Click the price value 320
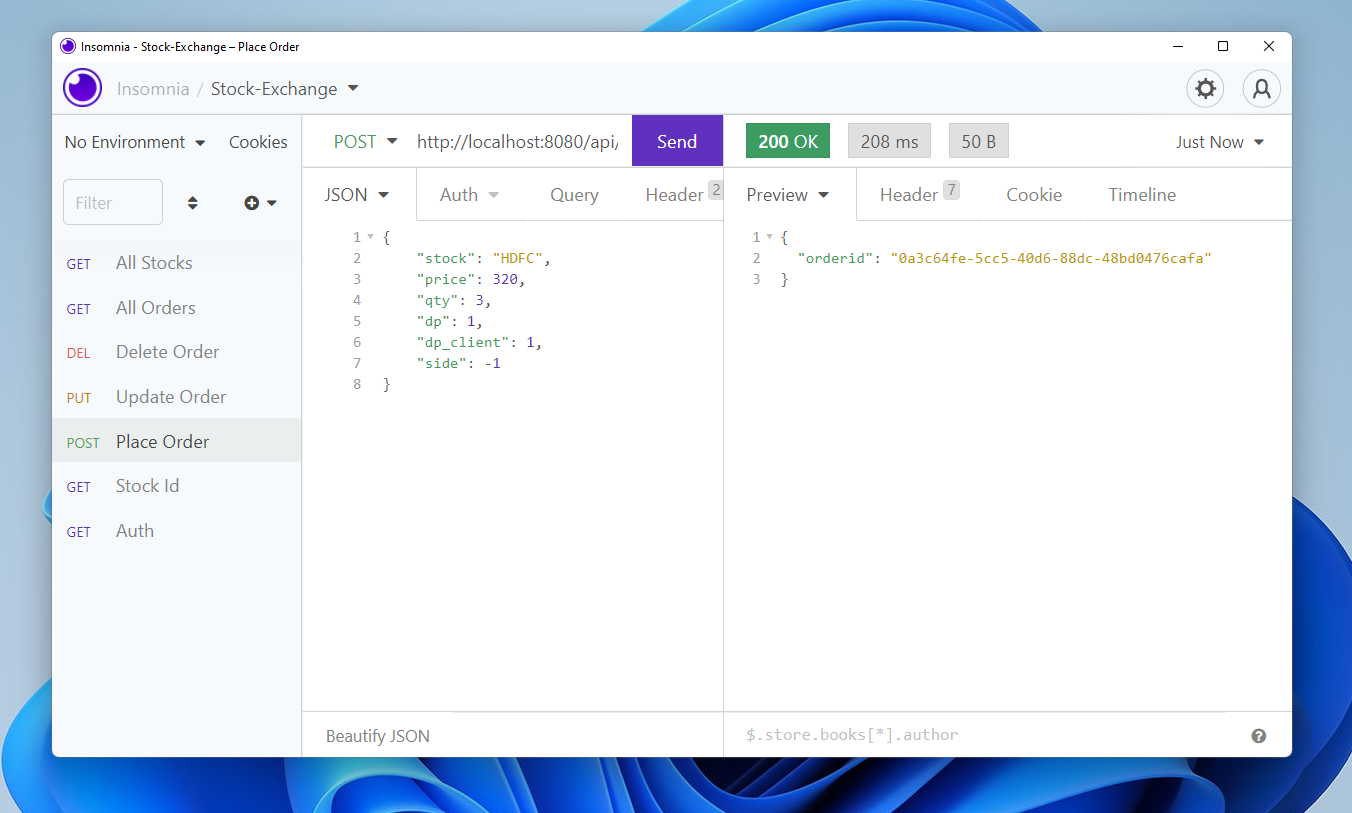This screenshot has height=813, width=1352. (505, 279)
